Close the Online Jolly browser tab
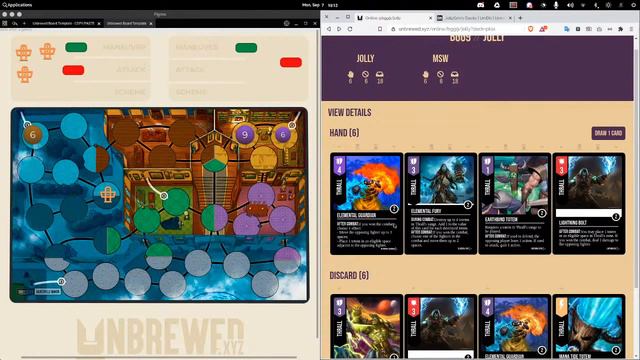The height and width of the screenshot is (360, 640). 430,18
